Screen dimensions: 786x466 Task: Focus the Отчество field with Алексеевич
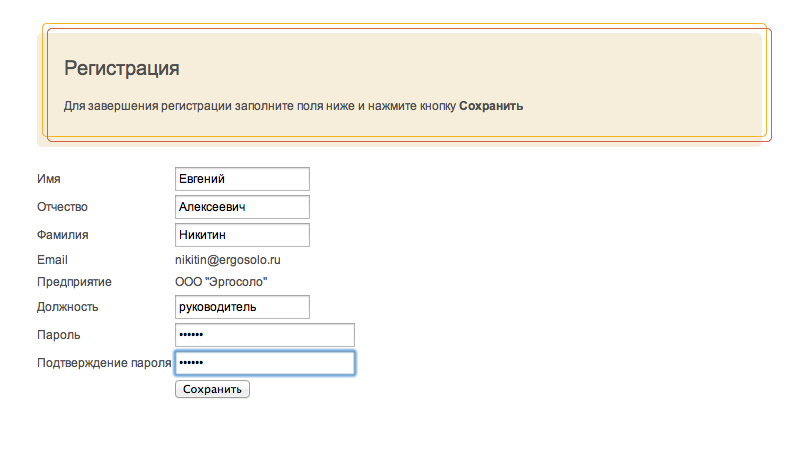(x=242, y=207)
